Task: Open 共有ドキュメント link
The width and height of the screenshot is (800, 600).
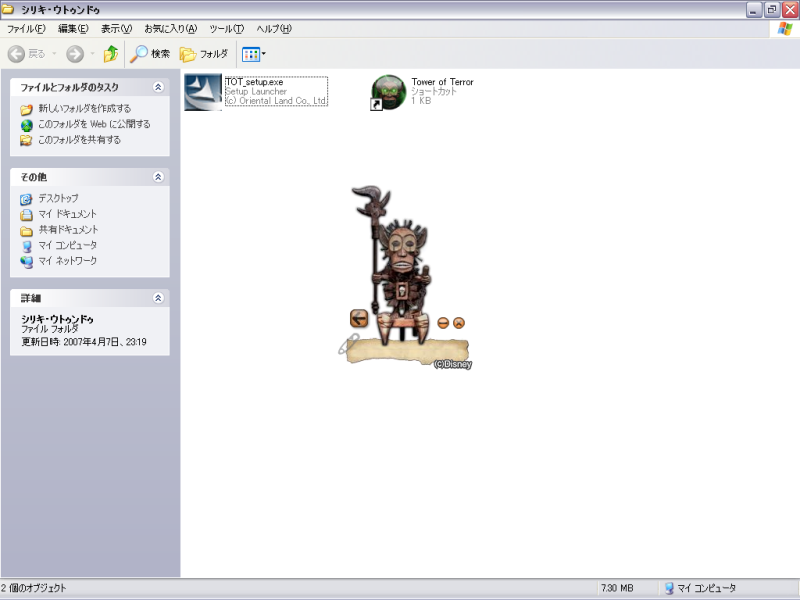Action: click(x=68, y=230)
